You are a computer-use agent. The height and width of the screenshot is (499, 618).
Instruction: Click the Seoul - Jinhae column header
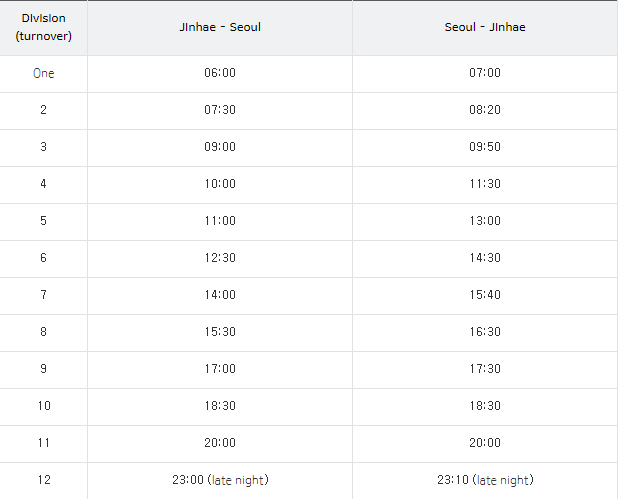coord(485,27)
